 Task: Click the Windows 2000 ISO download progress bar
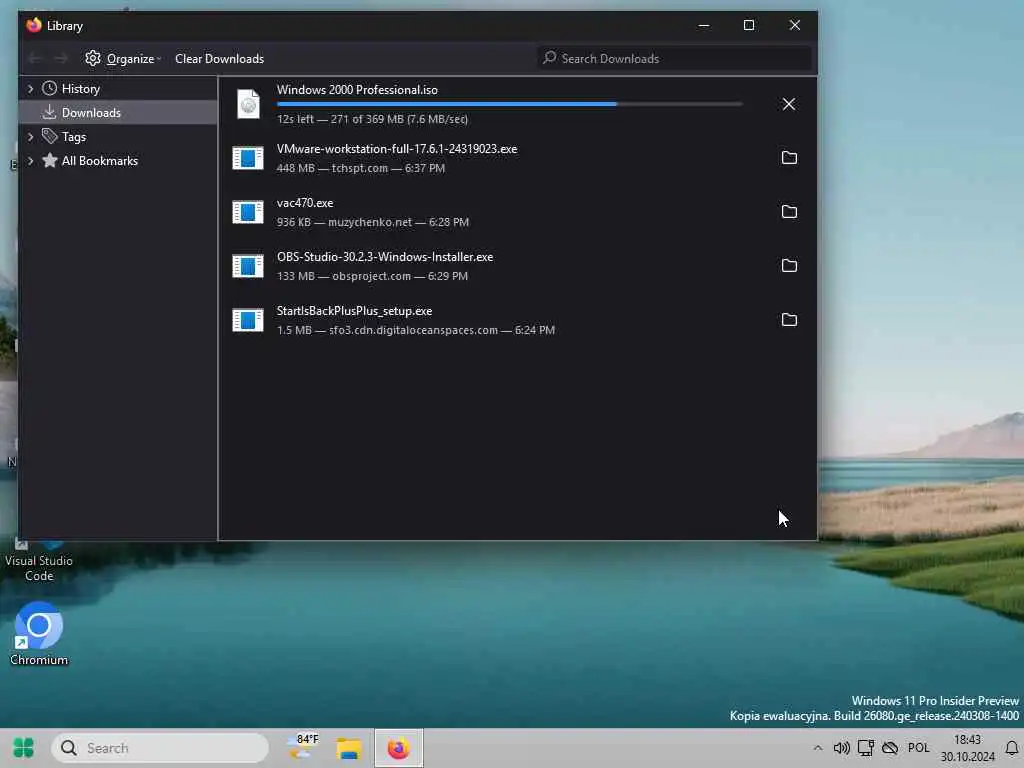coord(509,104)
